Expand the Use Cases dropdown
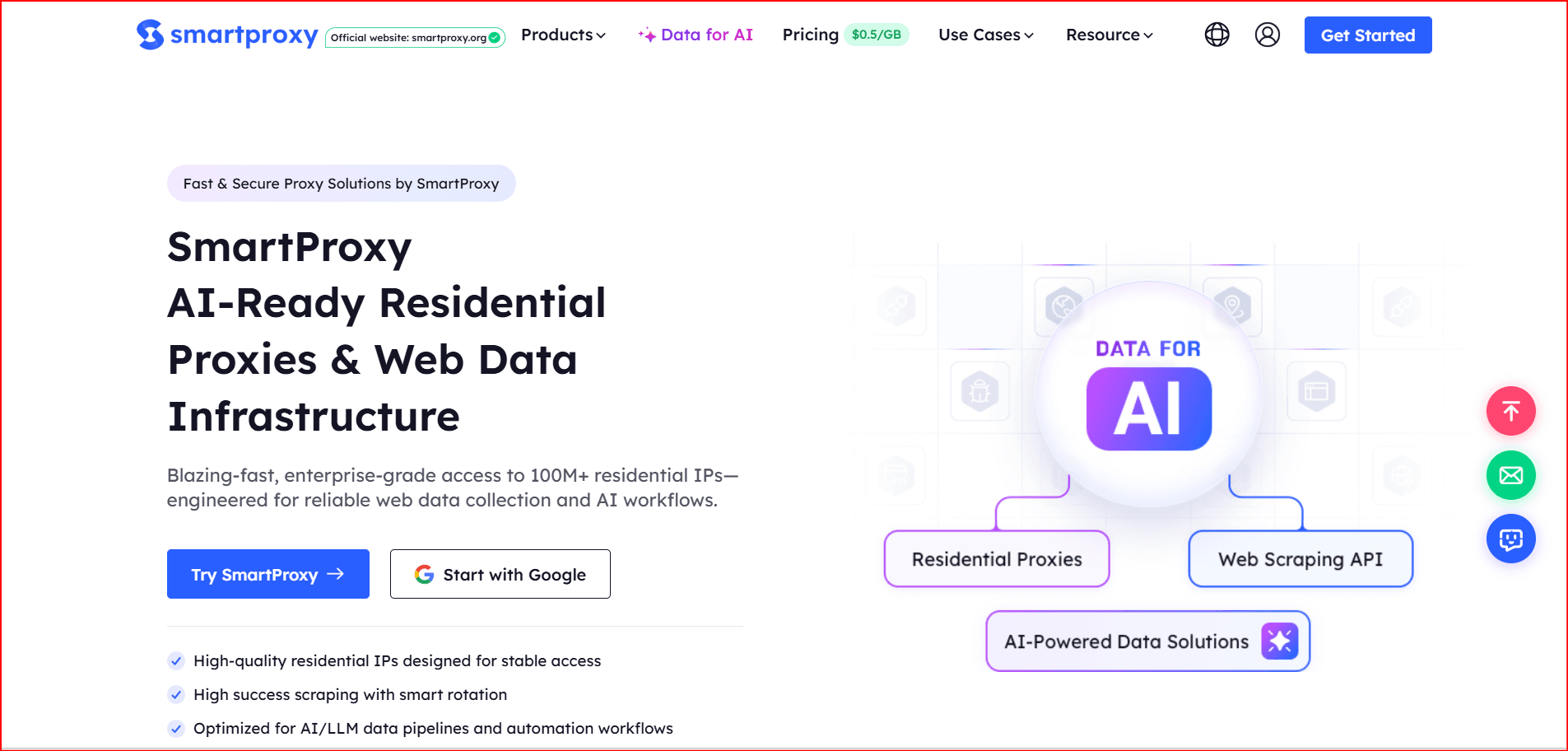The image size is (1568, 751). tap(985, 35)
